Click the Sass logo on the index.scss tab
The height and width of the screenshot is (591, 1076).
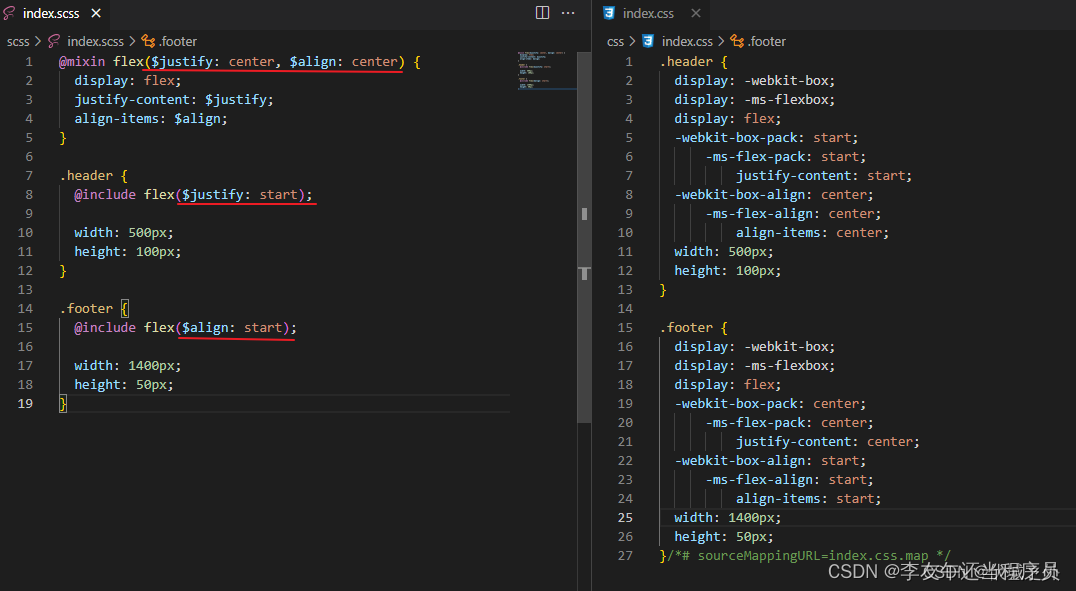11,13
